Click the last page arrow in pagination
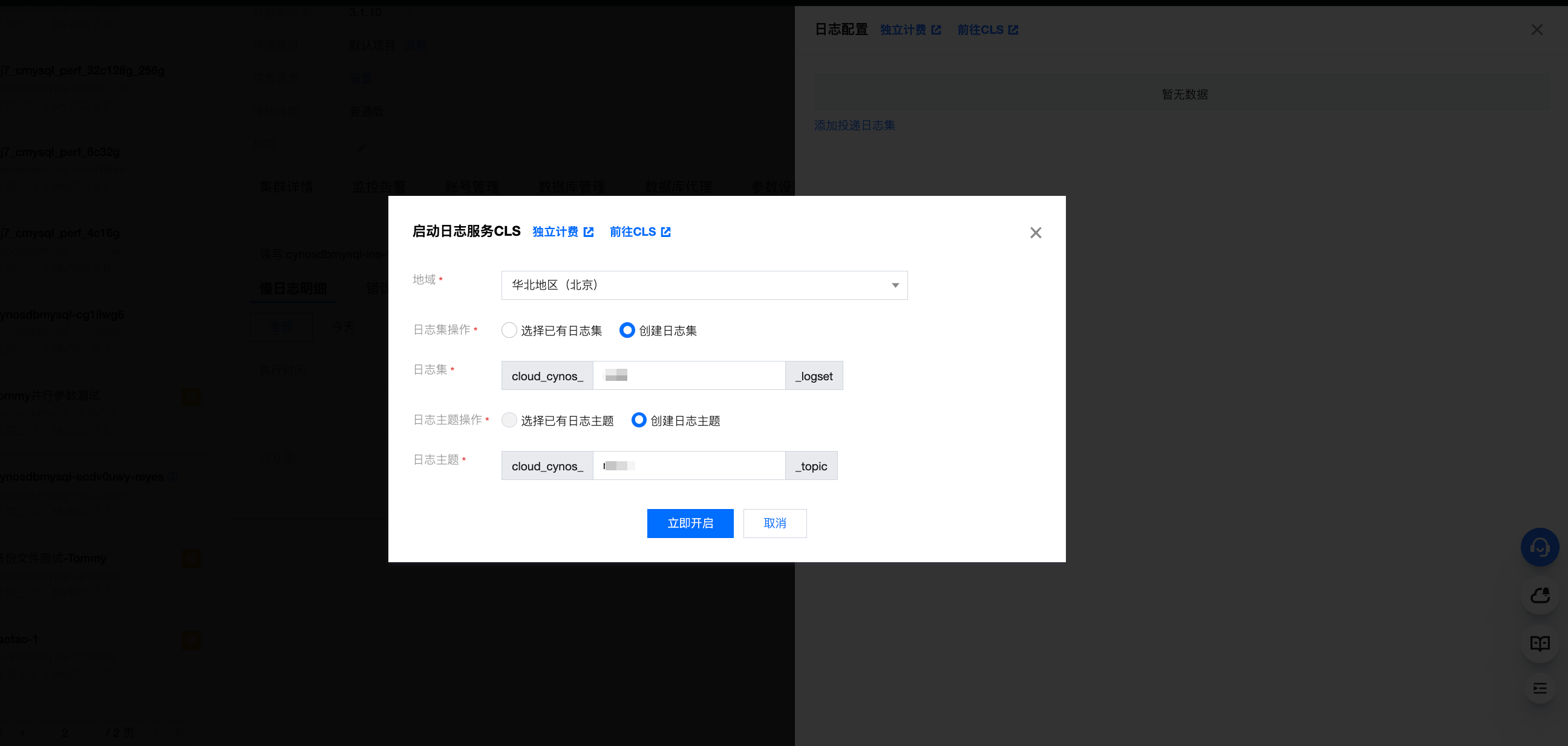Image resolution: width=1568 pixels, height=746 pixels. 180,733
